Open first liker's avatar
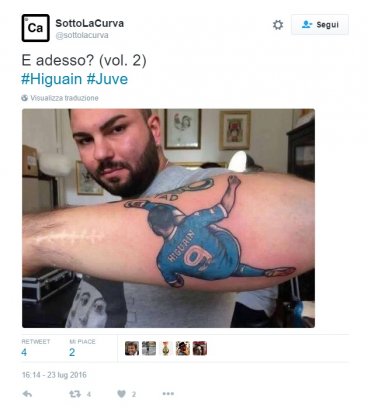This screenshot has height=415, width=368. [132, 348]
